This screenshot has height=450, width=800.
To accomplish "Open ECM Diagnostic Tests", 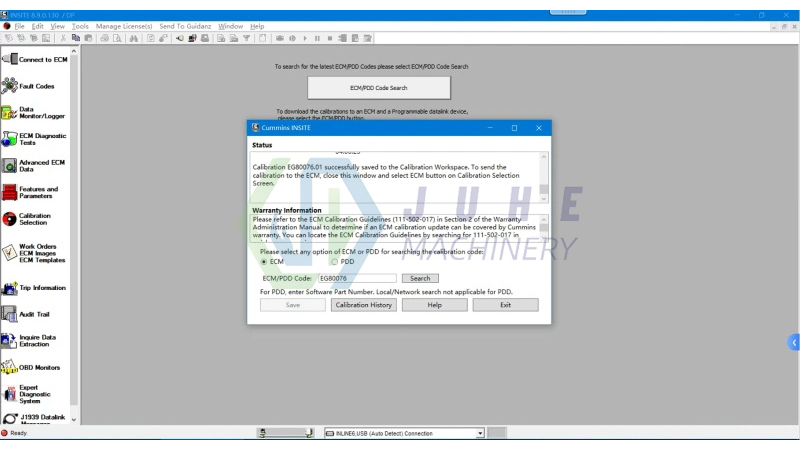I will (34, 139).
